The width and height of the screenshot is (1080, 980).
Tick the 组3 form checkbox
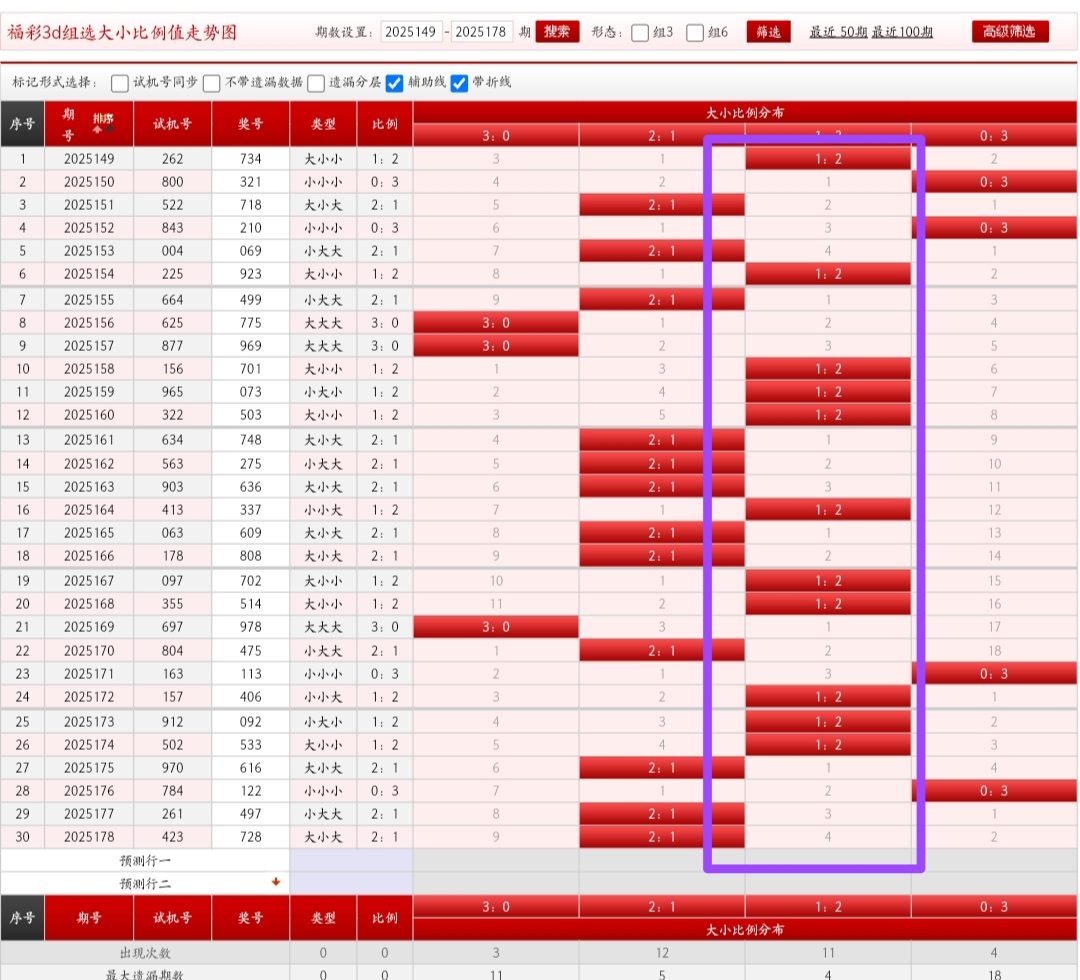[x=641, y=32]
